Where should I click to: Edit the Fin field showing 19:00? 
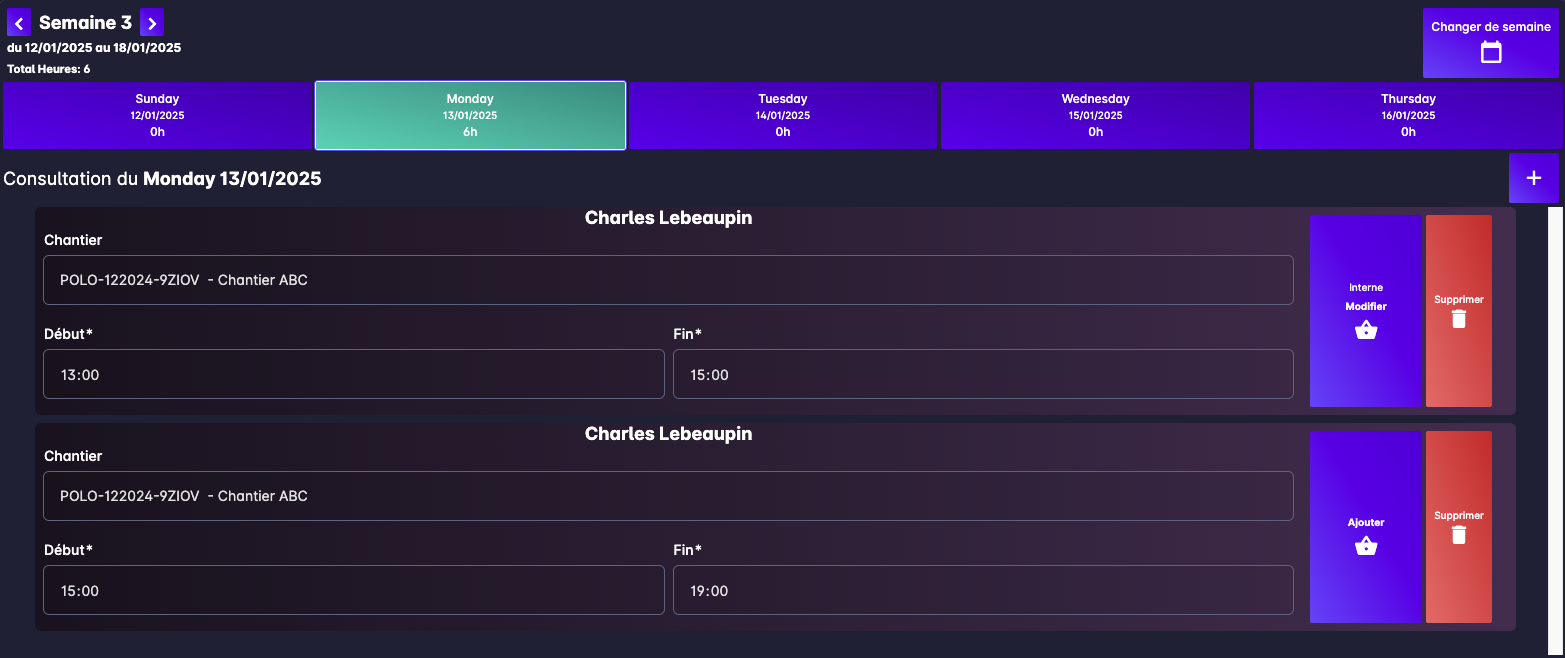click(982, 590)
